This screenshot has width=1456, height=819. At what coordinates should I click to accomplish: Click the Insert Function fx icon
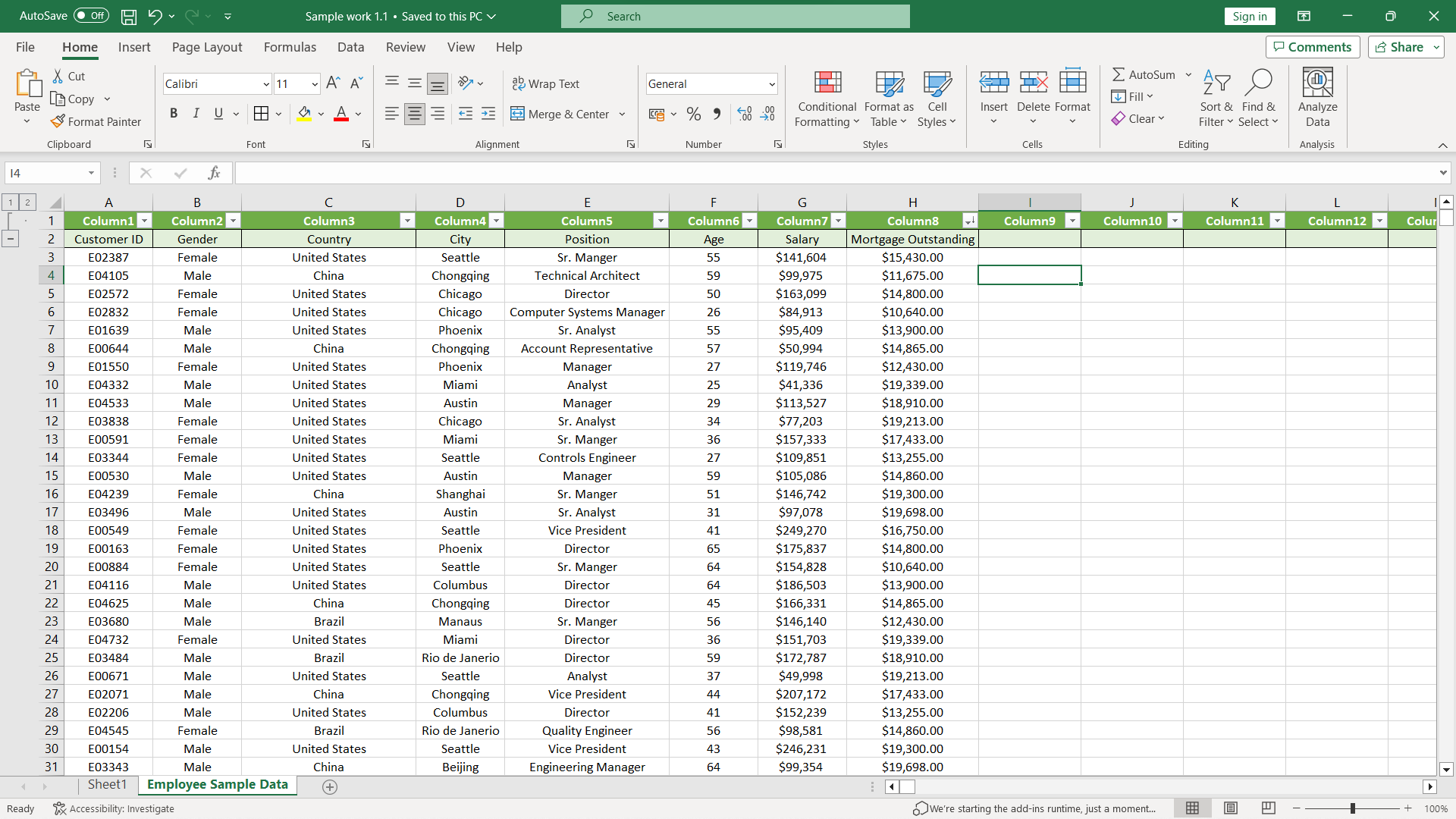(x=214, y=173)
